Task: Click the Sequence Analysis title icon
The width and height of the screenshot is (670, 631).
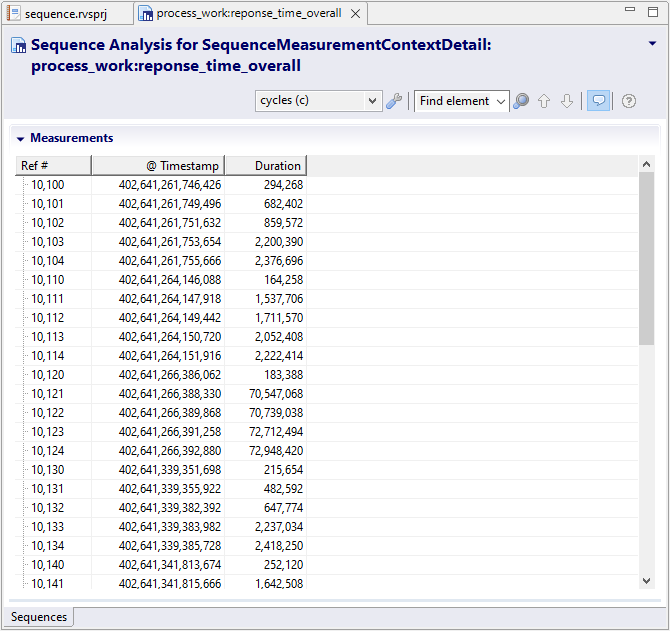Action: click(18, 46)
